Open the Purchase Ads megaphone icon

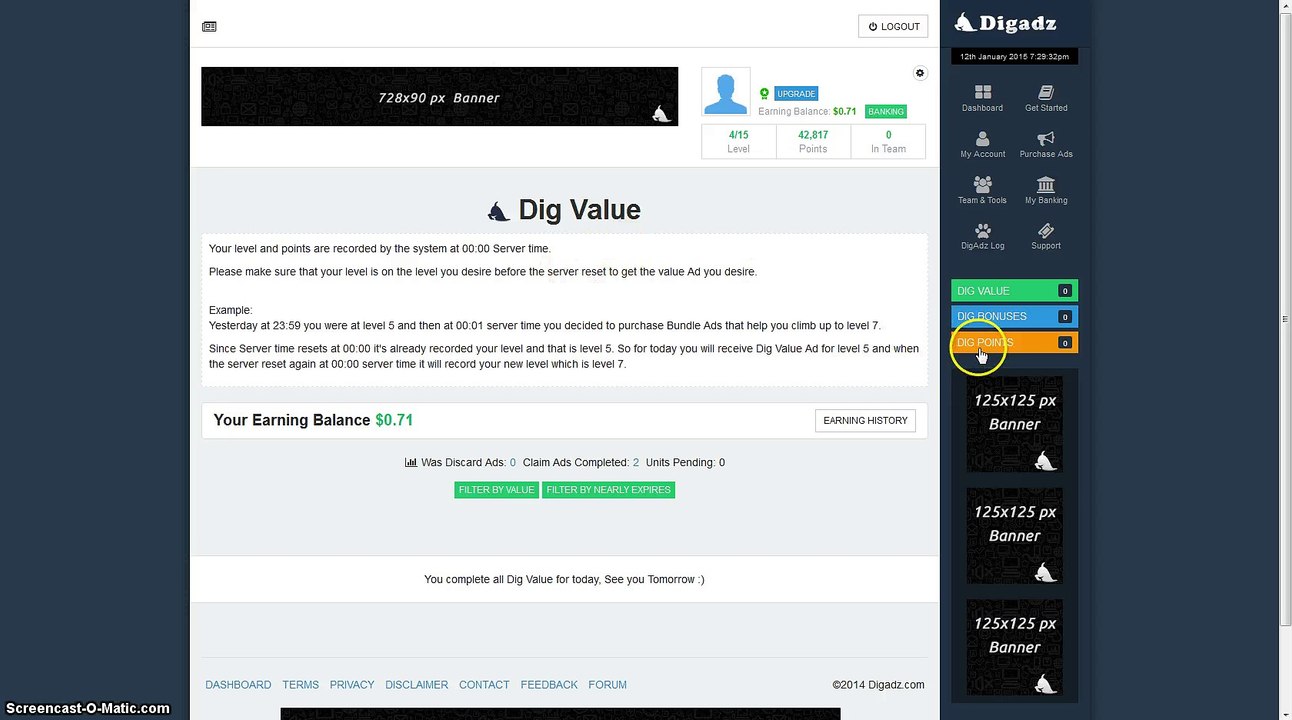[x=1046, y=144]
